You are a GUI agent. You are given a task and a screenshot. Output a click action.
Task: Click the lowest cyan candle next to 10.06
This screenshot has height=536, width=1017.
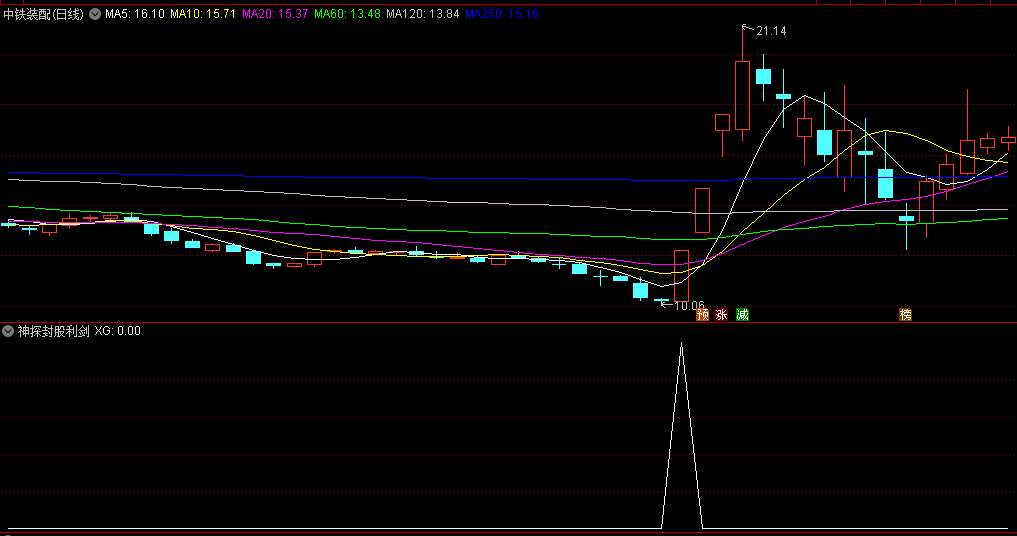[x=661, y=300]
